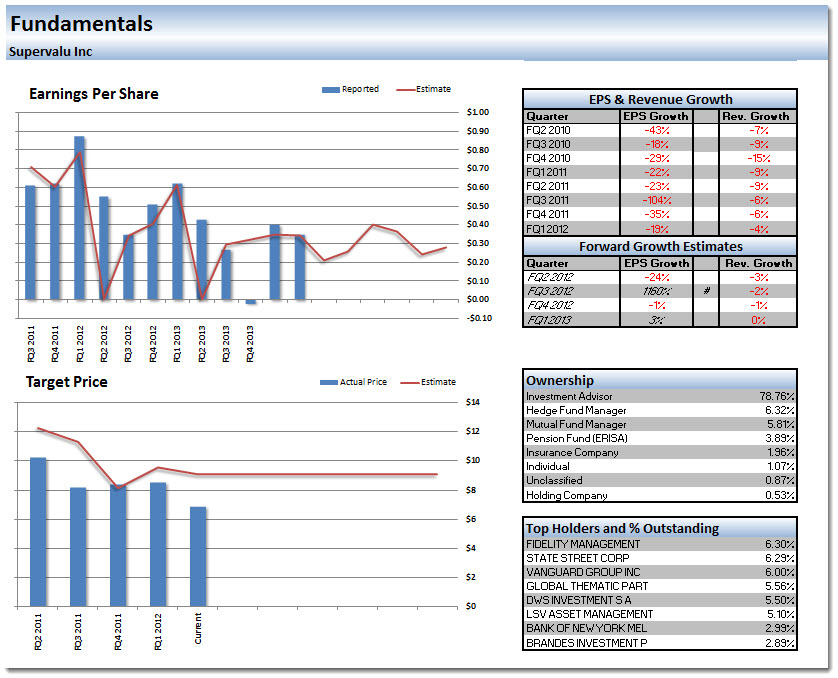
Task: Select the FQ1 2011 quarter row label
Action: (x=546, y=172)
